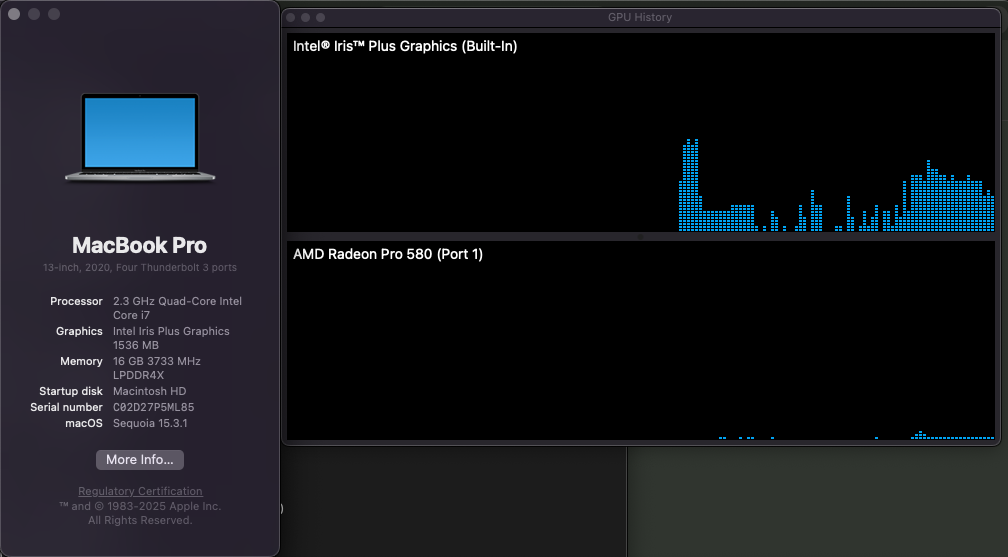
Task: Minimize the GPU History window
Action: pos(305,17)
